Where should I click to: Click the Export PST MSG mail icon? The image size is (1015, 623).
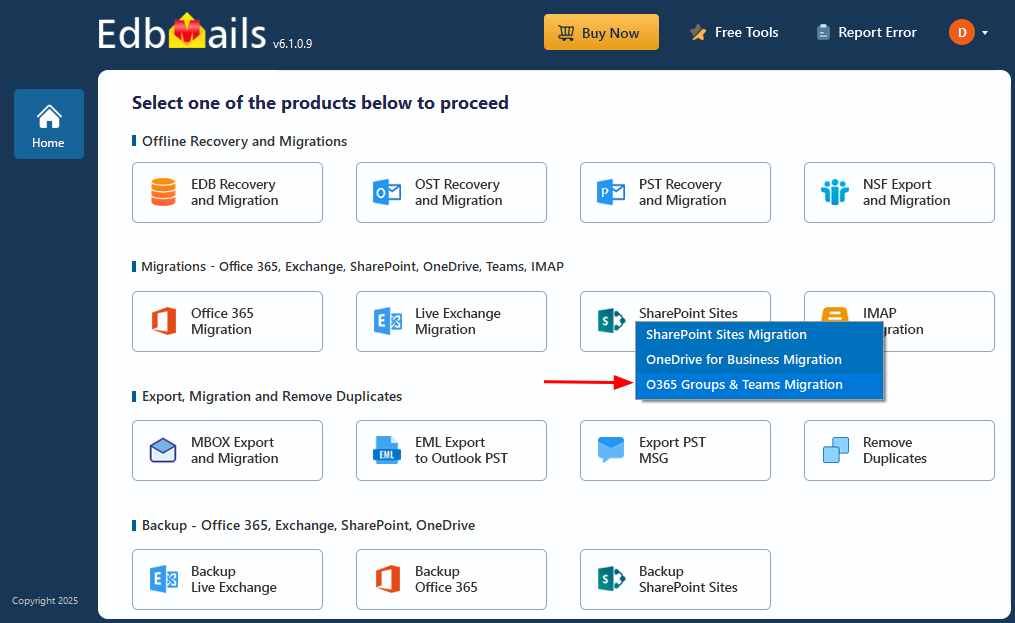click(x=610, y=449)
